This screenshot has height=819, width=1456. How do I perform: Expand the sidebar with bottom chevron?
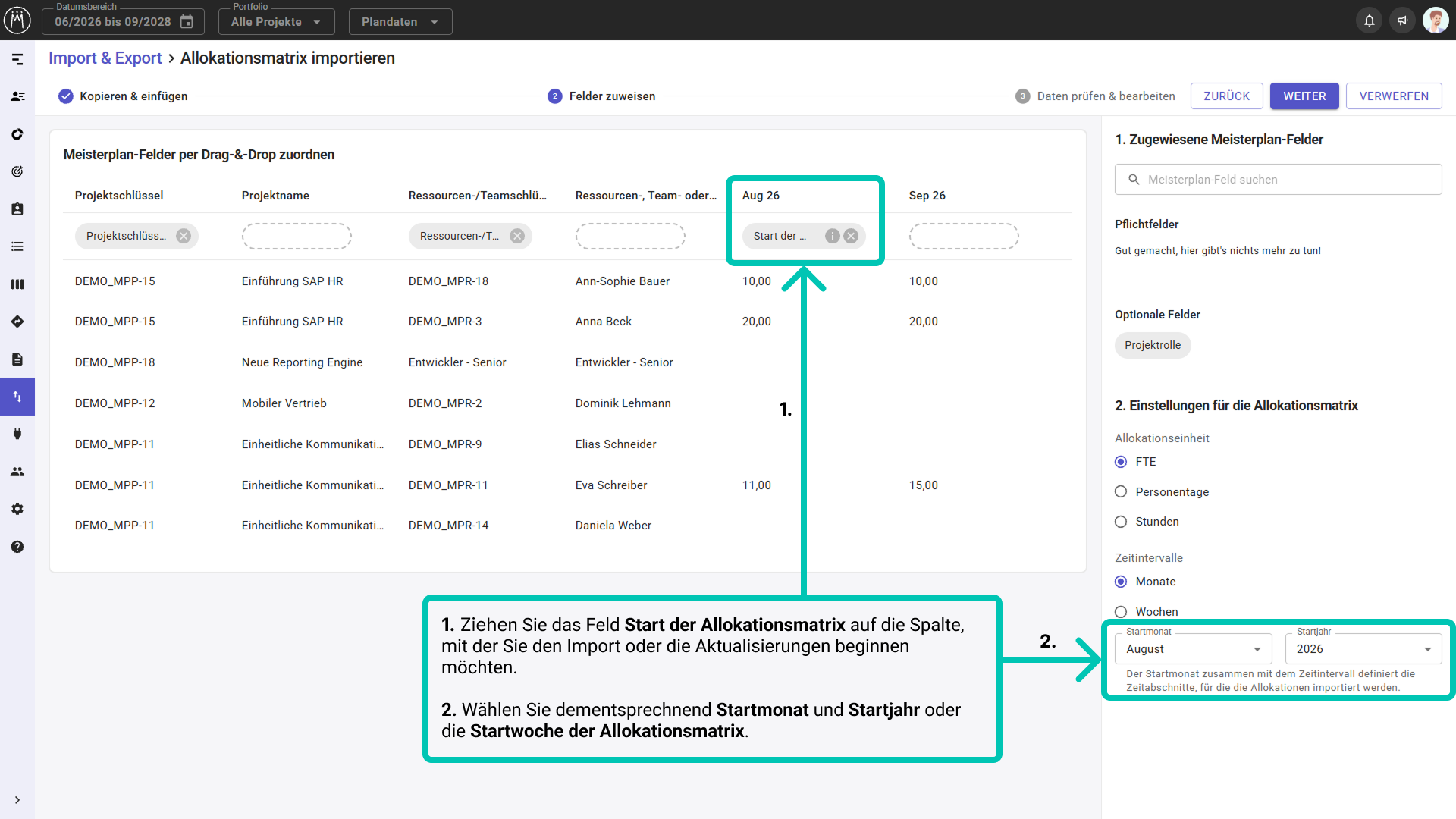17,800
